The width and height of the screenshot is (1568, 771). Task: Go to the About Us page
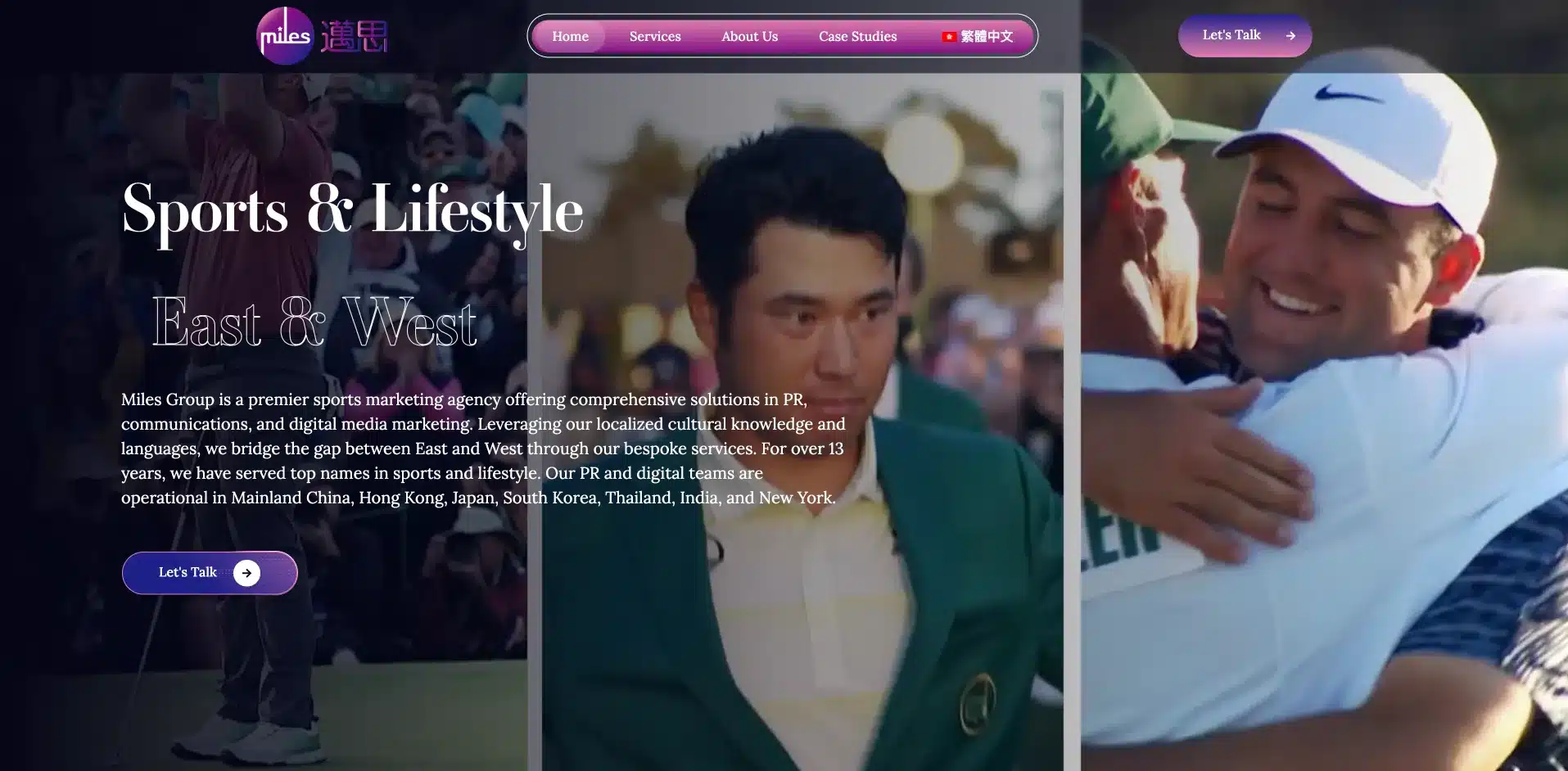pos(749,37)
